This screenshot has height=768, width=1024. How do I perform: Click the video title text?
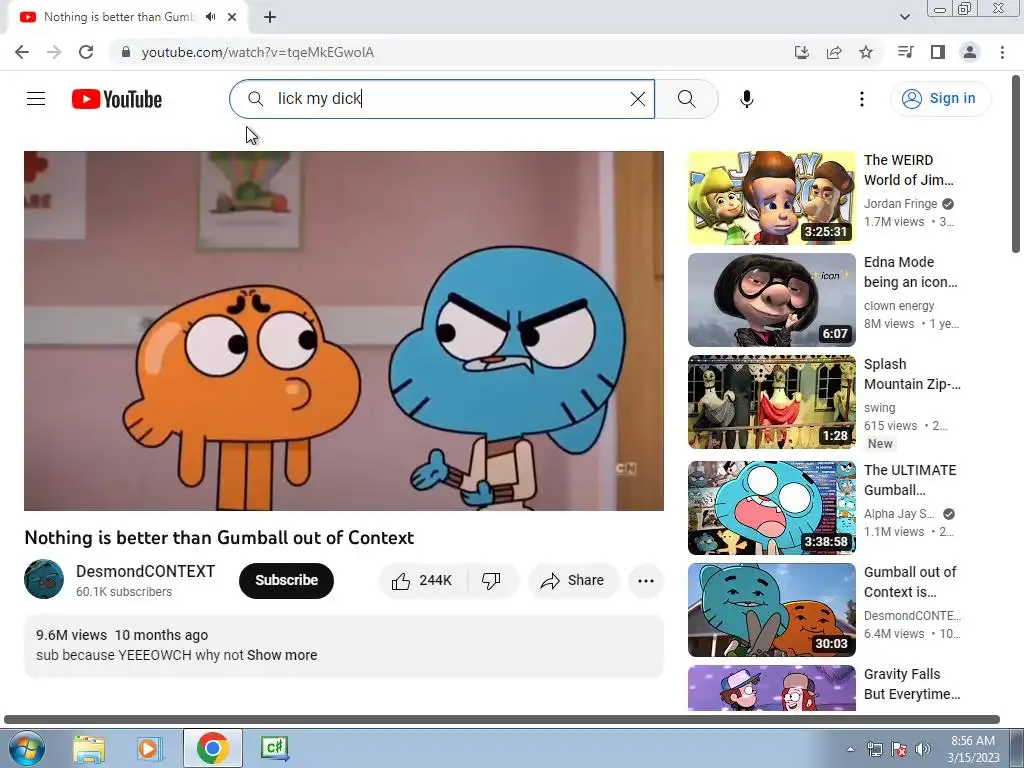pos(219,537)
